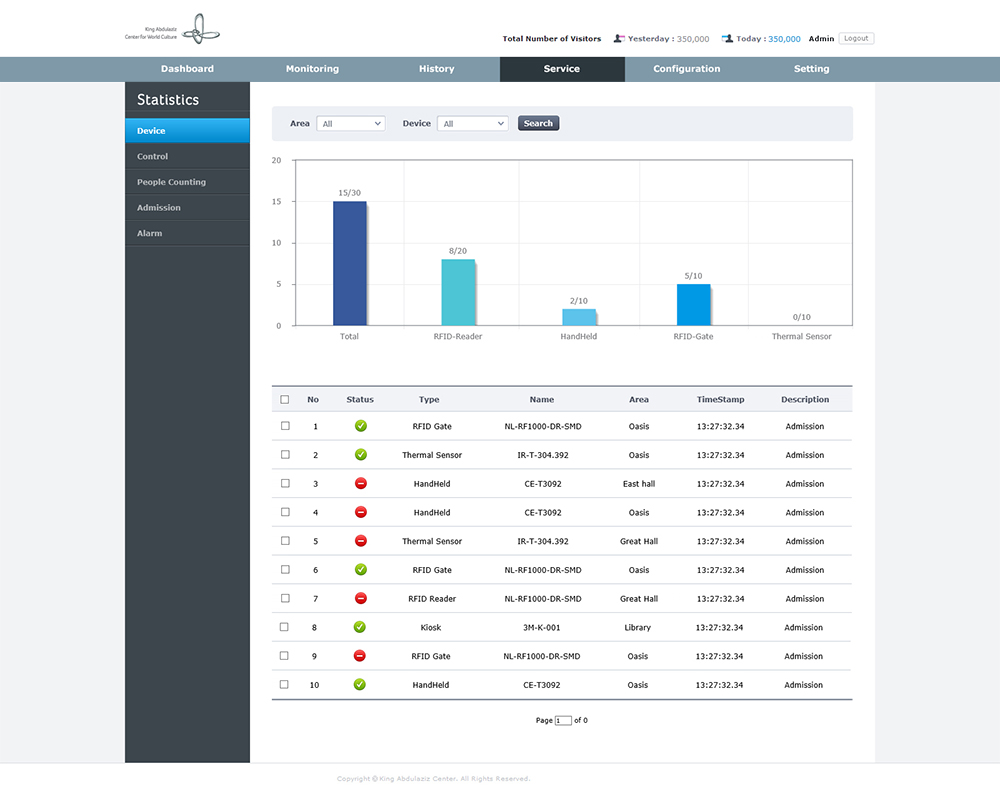This screenshot has width=1000, height=794.
Task: Open the Device filter dropdown
Action: point(473,124)
